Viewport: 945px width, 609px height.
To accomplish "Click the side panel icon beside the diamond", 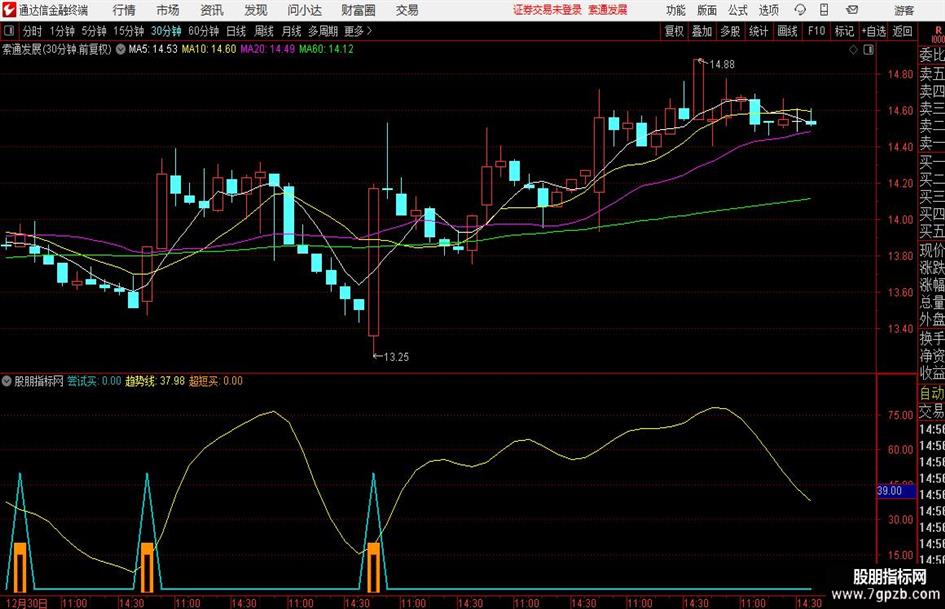I will (868, 50).
